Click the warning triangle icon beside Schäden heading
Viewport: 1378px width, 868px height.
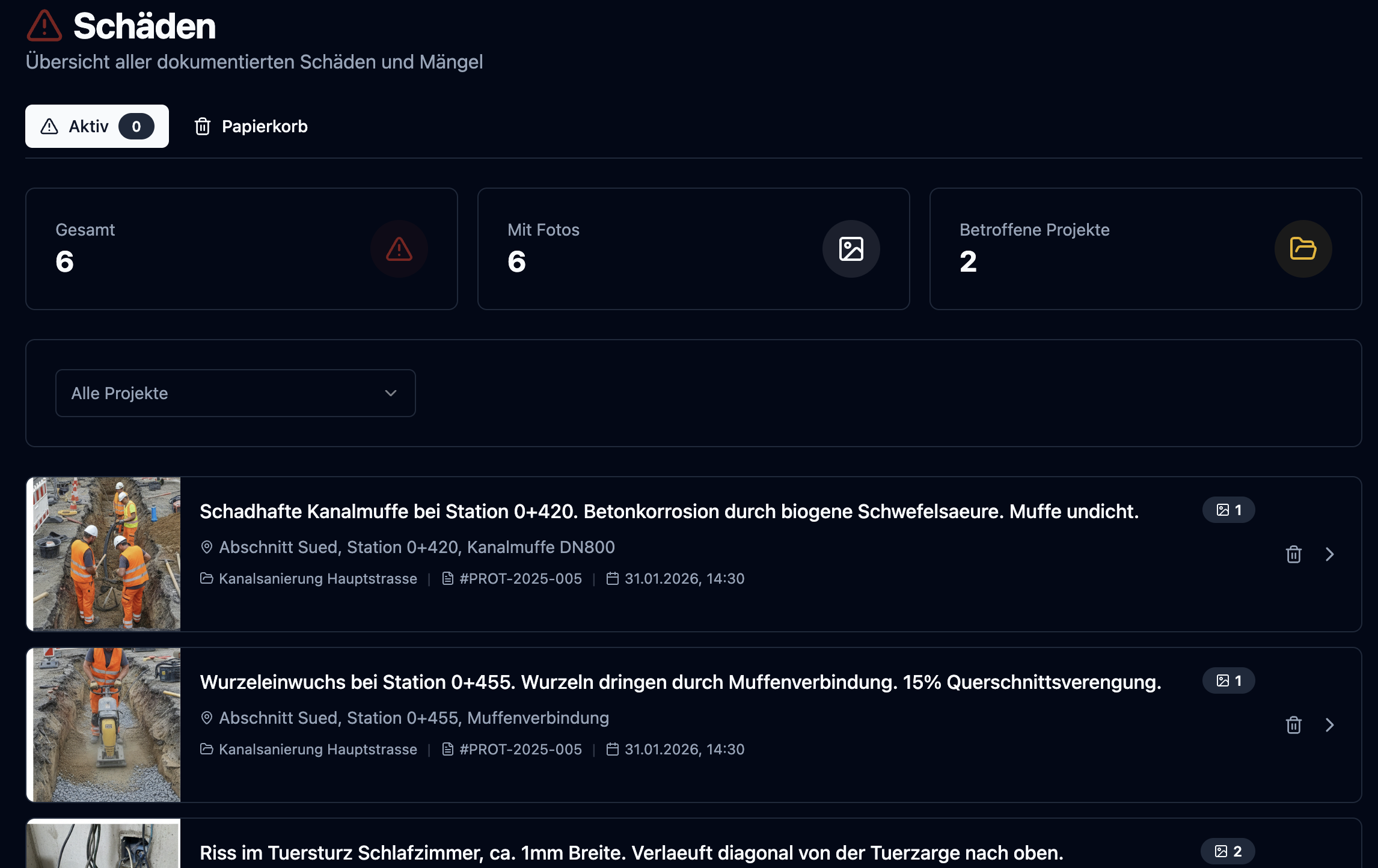coord(44,26)
